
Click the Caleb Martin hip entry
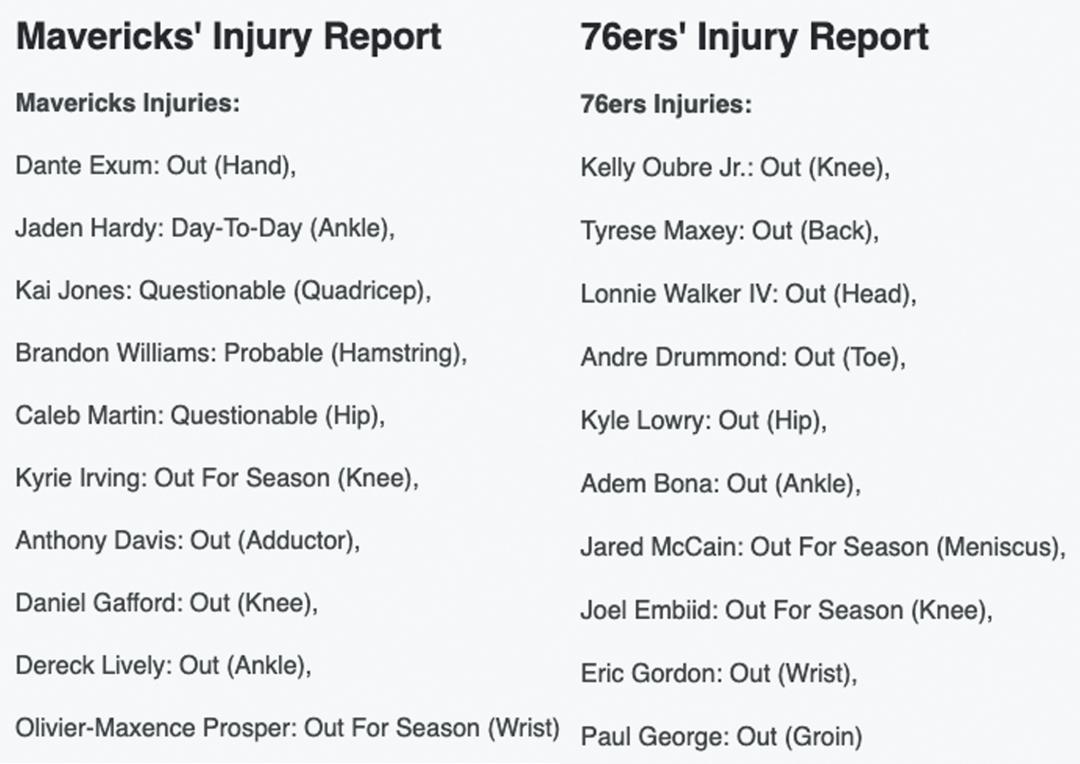click(x=200, y=416)
